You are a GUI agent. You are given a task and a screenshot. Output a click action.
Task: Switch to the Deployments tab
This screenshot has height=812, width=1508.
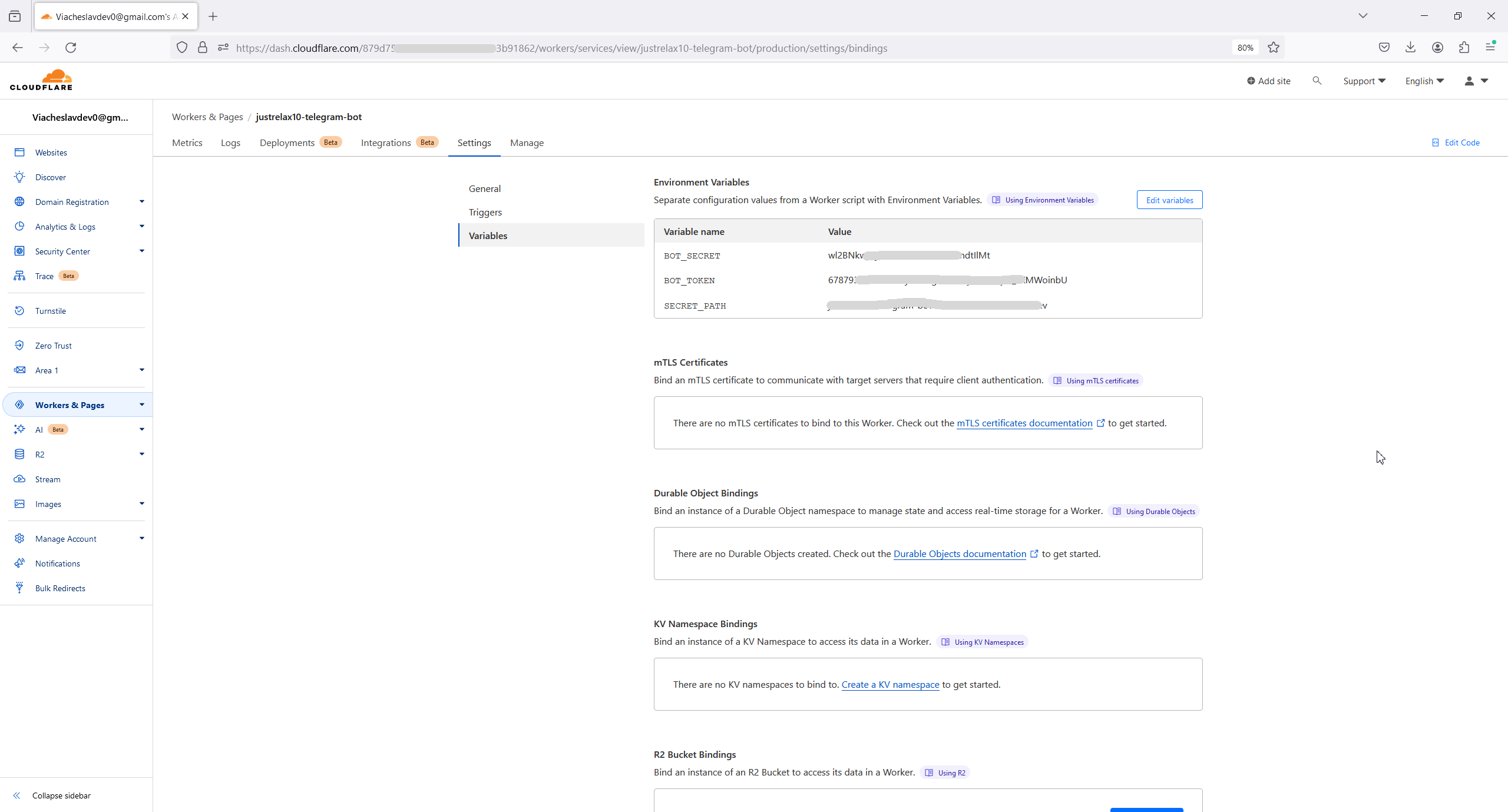pyautogui.click(x=287, y=142)
